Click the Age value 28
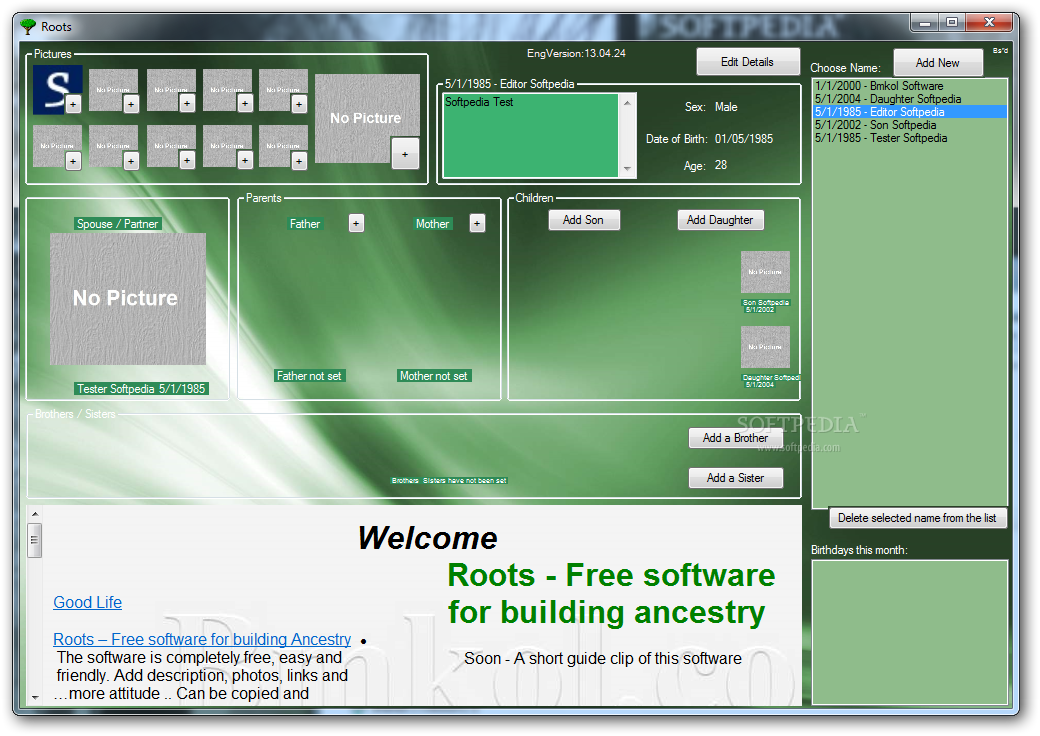 pyautogui.click(x=721, y=165)
